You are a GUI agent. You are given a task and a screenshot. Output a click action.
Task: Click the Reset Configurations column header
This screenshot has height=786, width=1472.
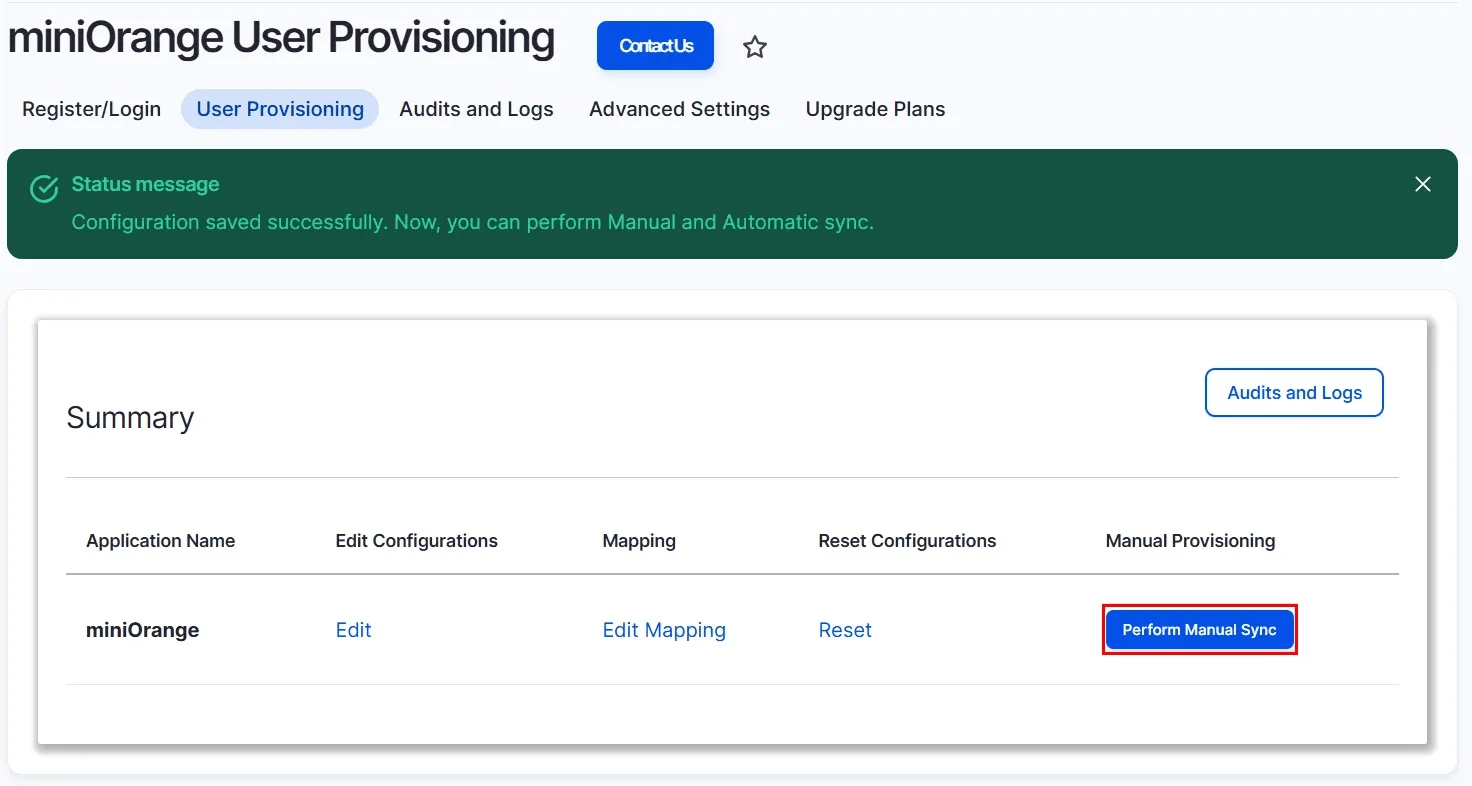(x=907, y=541)
